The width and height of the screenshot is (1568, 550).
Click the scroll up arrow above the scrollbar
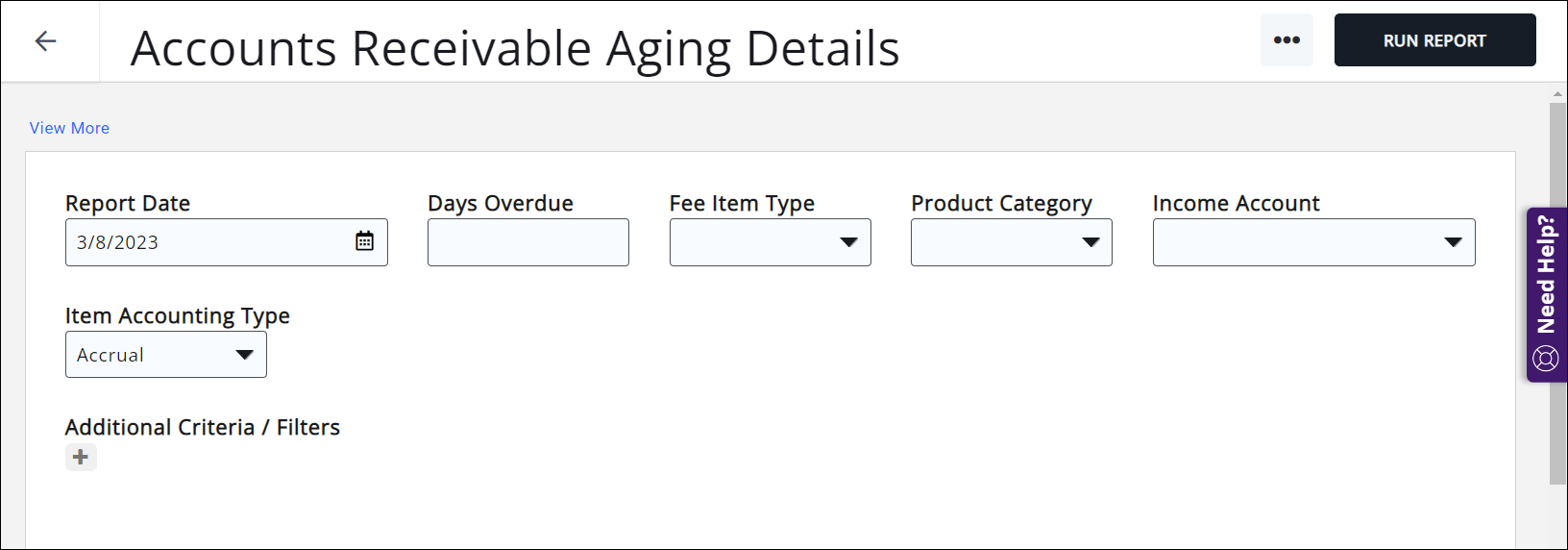[x=1557, y=94]
